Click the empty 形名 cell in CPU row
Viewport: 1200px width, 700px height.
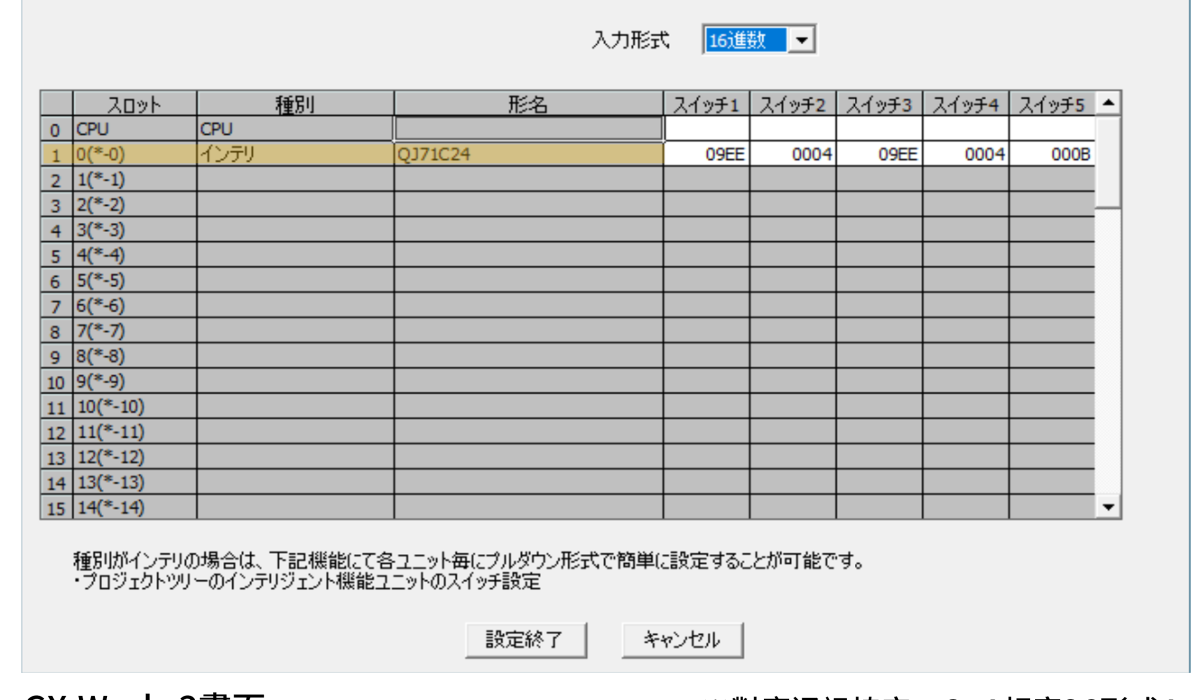tap(528, 129)
